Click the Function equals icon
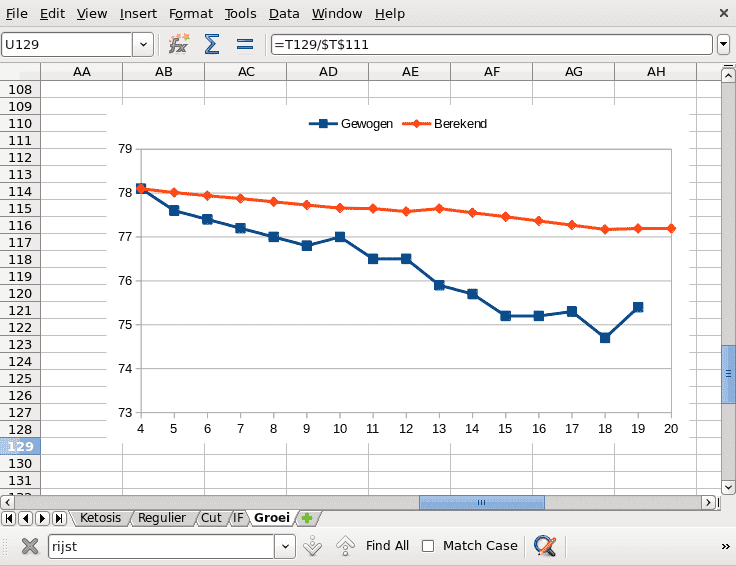This screenshot has height=566, width=736. (244, 44)
